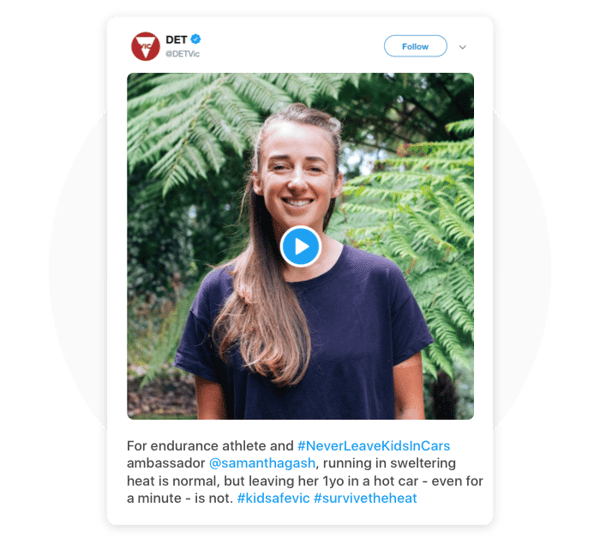
Task: Open the #NeverLeaveKidsInCars hashtag
Action: point(373,446)
